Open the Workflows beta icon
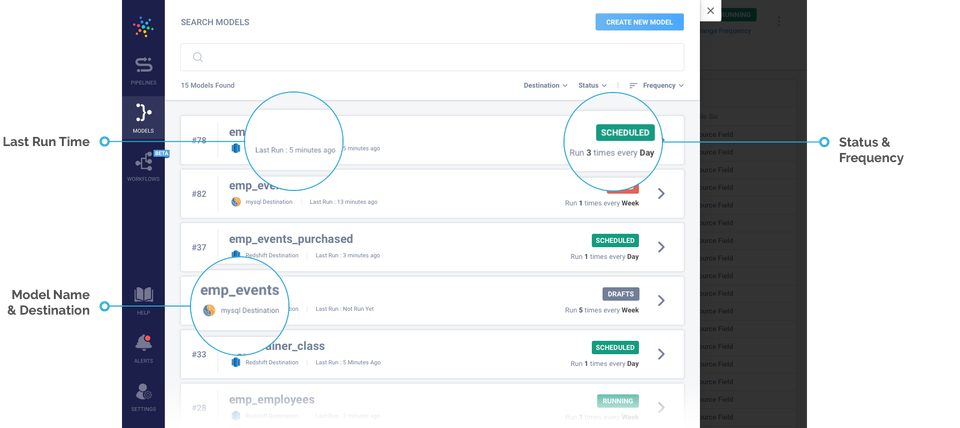 (143, 161)
